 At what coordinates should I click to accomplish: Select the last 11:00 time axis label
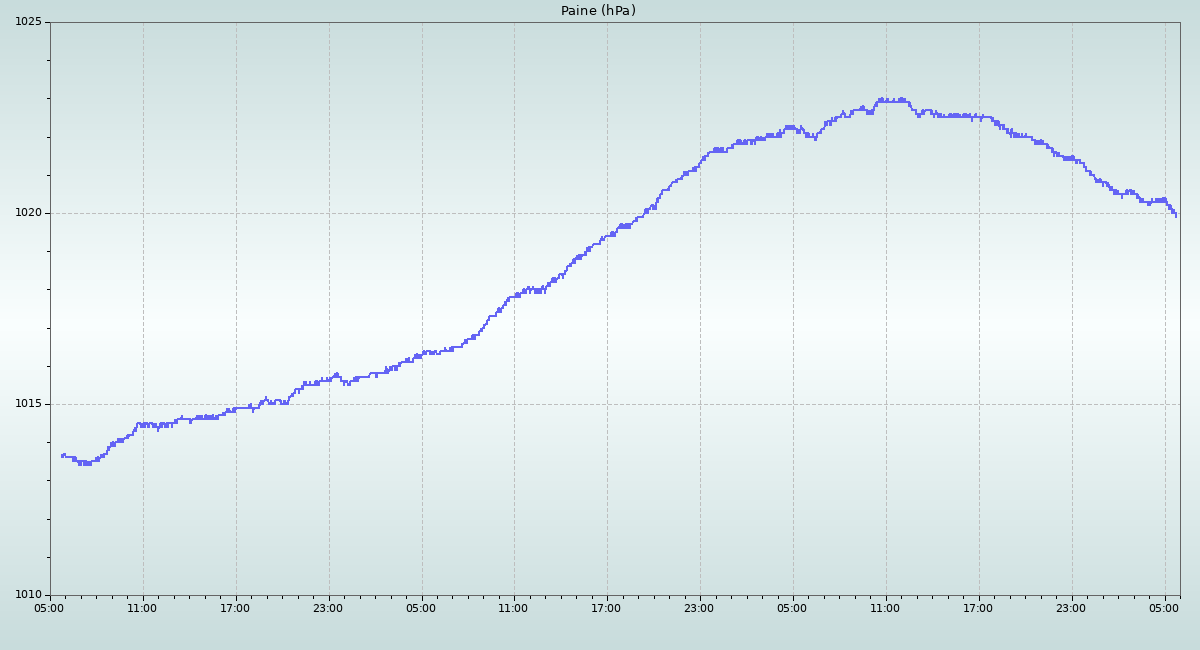point(885,608)
